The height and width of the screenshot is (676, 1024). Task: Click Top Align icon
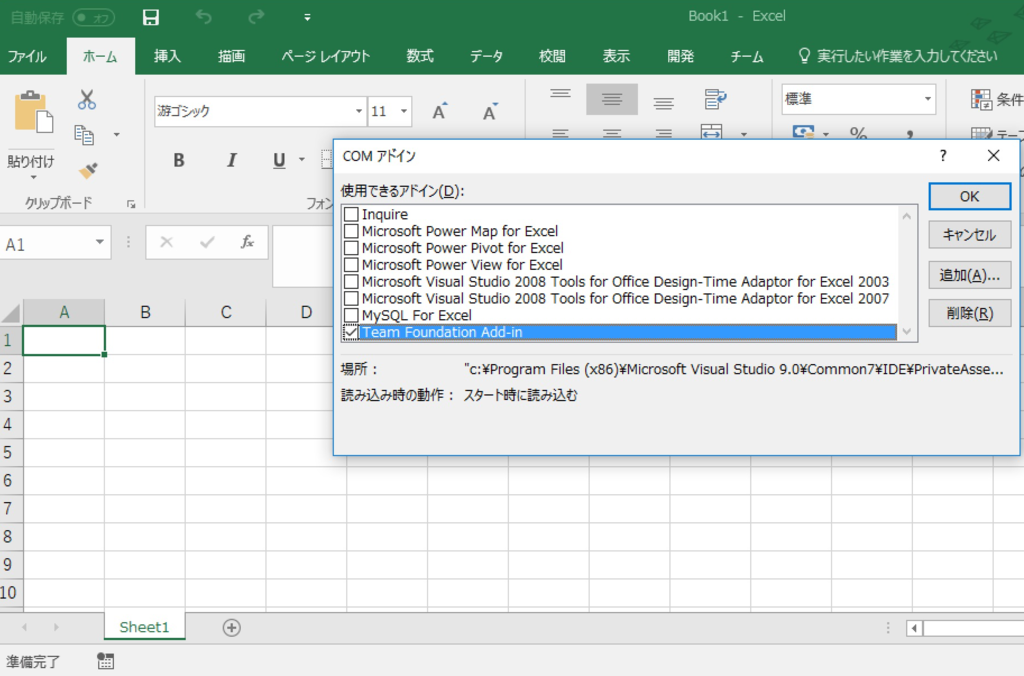coord(560,94)
